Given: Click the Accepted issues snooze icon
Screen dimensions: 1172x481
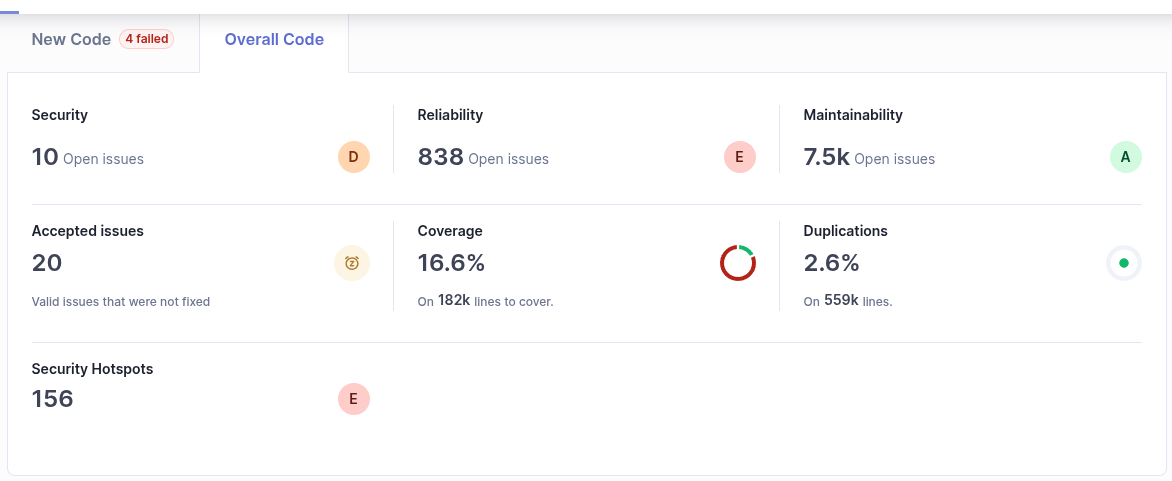Looking at the screenshot, I should pos(352,263).
